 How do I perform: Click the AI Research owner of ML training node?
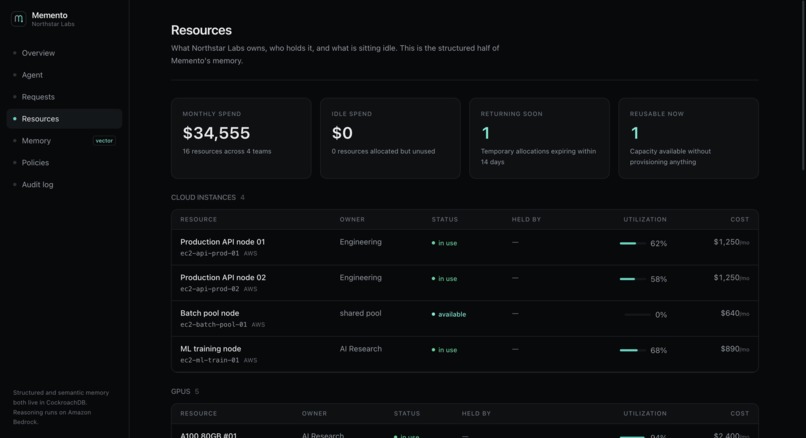point(360,349)
